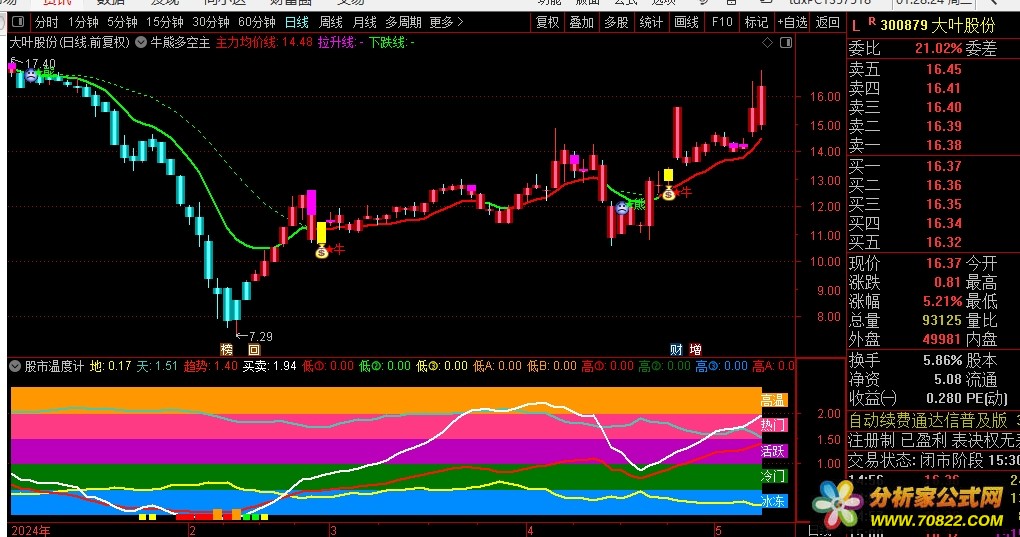
Task: Activate the 画线 drawing tool
Action: [x=686, y=22]
